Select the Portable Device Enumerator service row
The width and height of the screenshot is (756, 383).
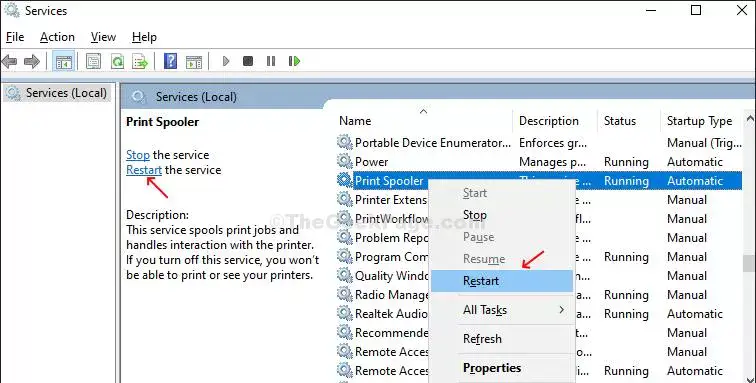(x=539, y=142)
